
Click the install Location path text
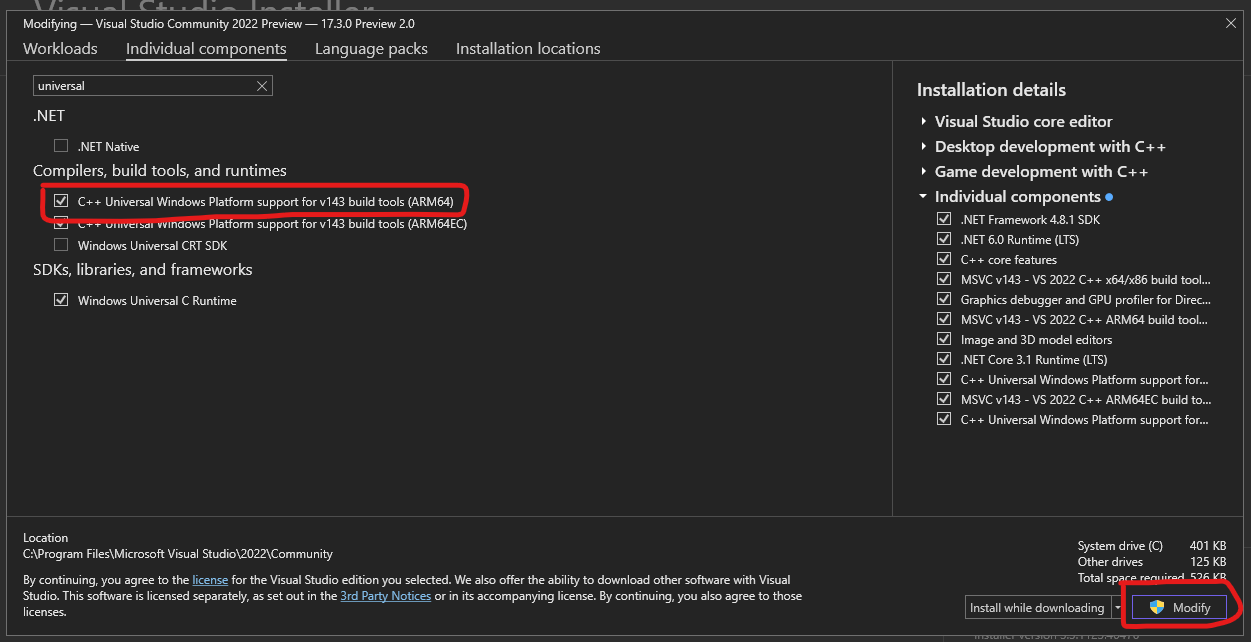click(178, 554)
